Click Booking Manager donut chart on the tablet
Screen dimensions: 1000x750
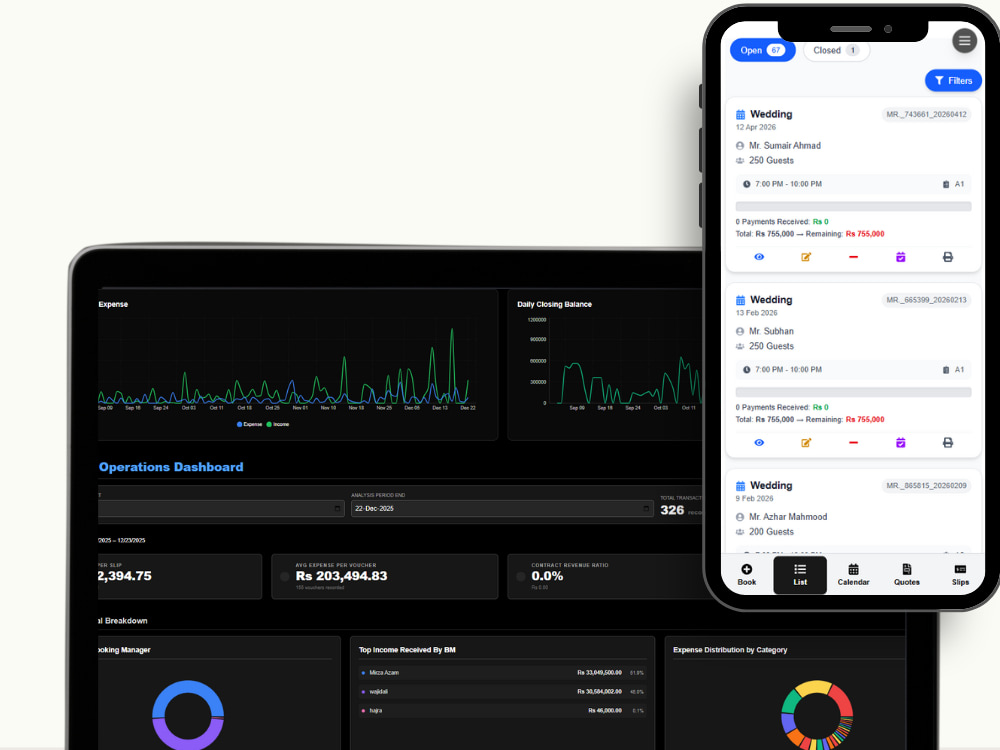(x=188, y=715)
